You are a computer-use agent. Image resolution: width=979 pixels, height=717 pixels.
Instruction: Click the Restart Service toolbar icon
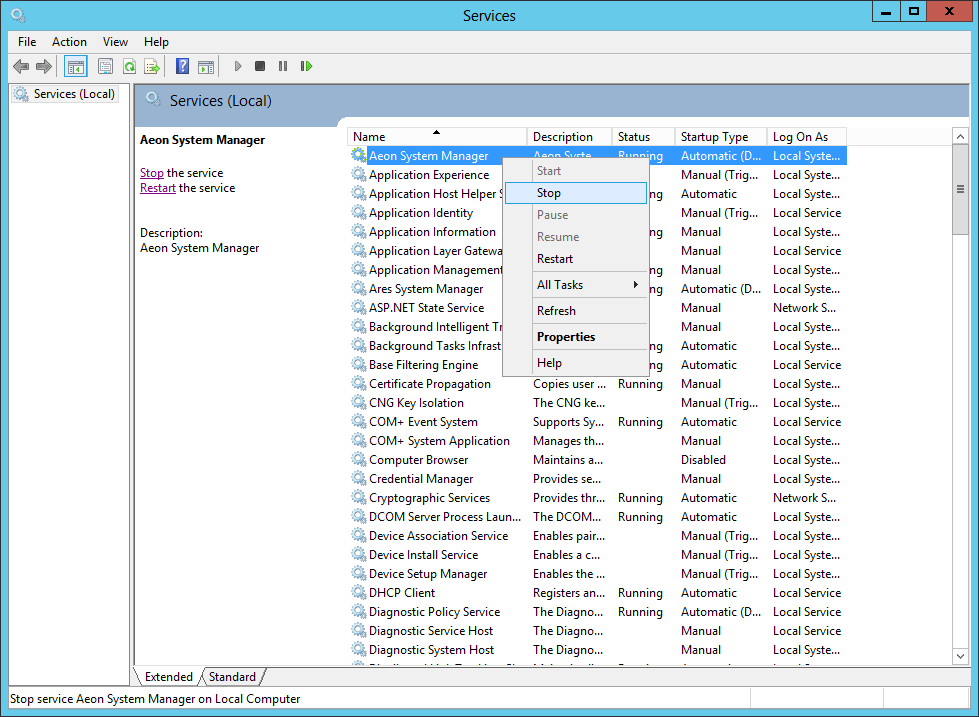click(307, 66)
